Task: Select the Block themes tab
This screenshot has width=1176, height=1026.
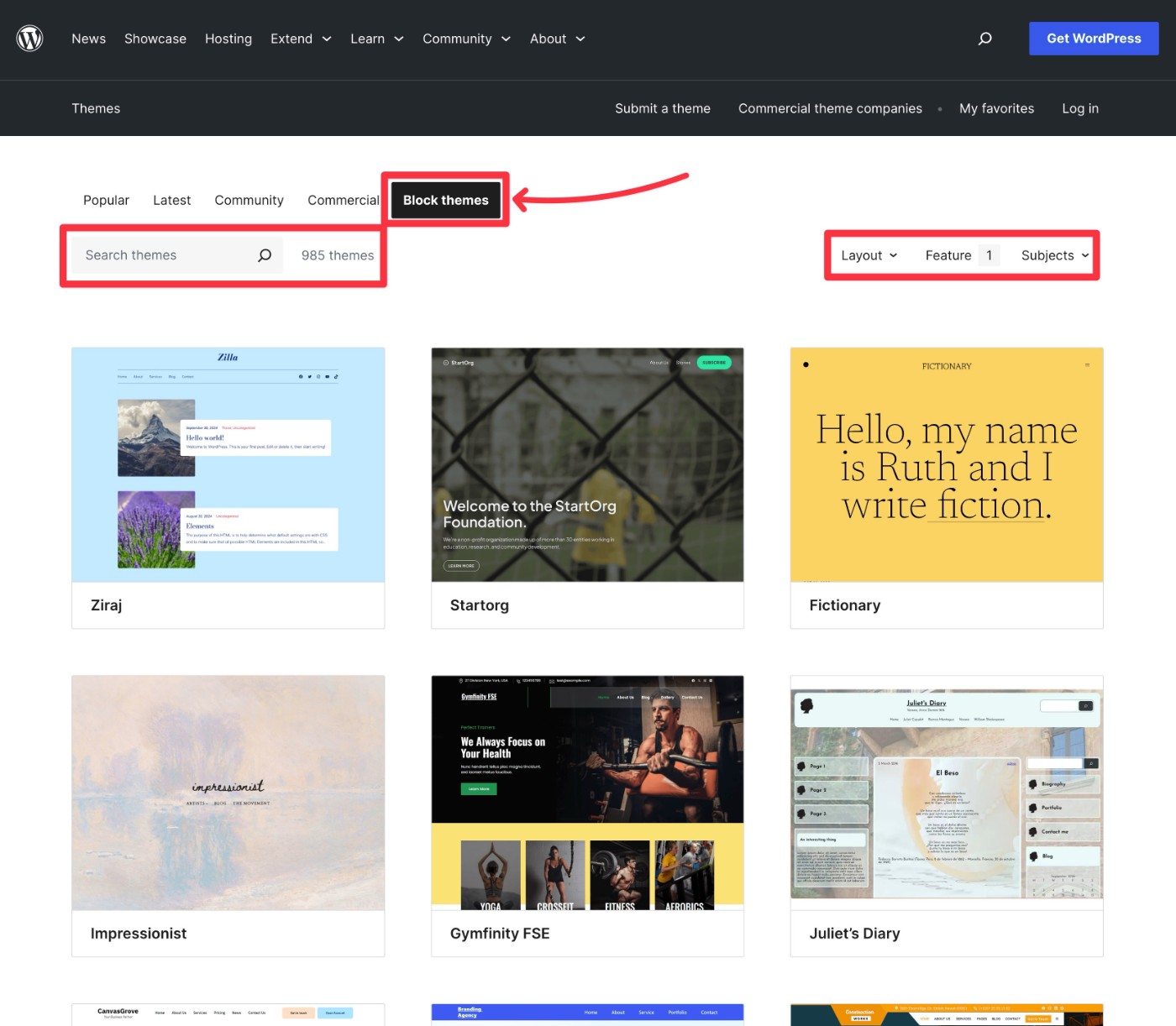Action: (445, 200)
